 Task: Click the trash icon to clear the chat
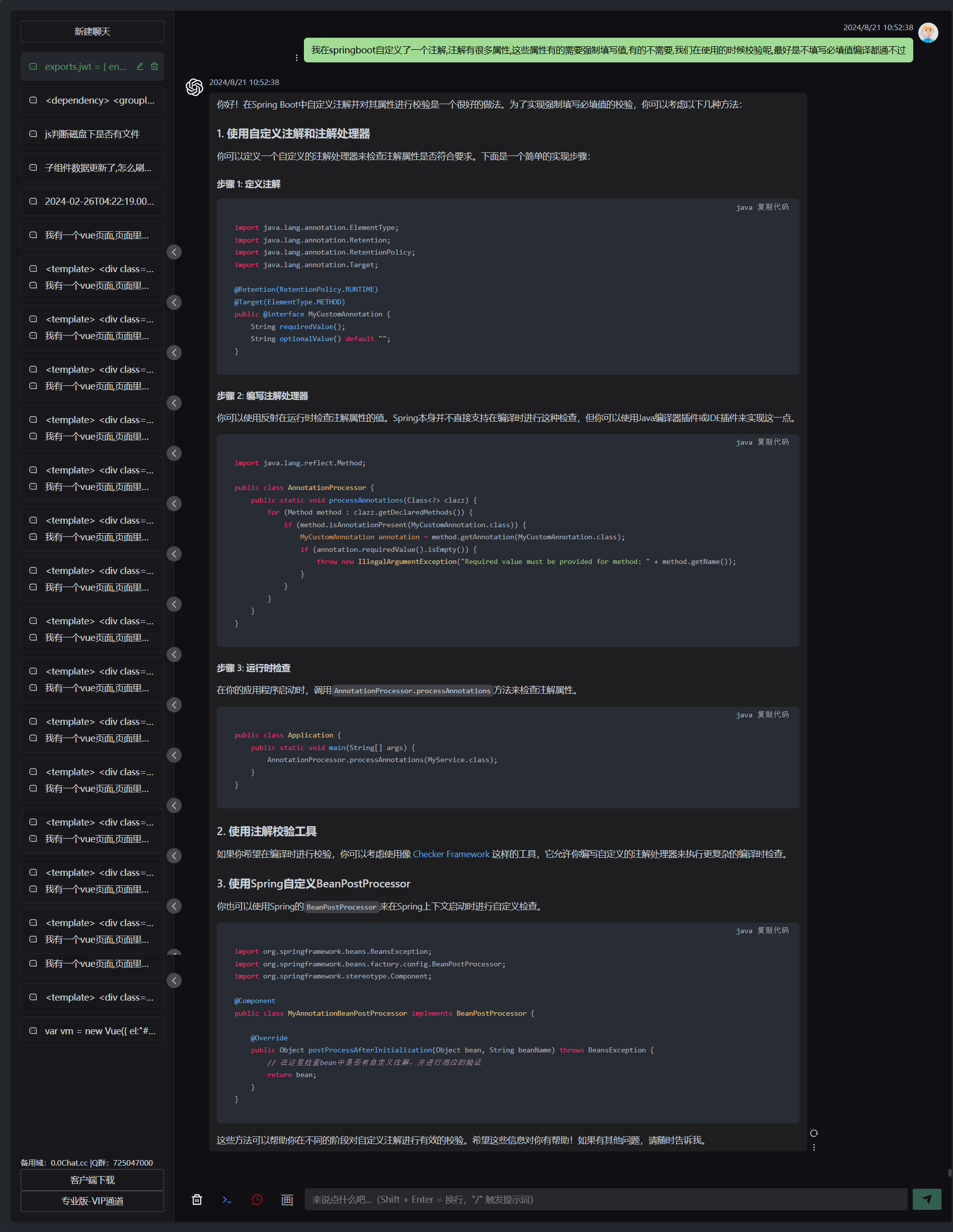[197, 1199]
